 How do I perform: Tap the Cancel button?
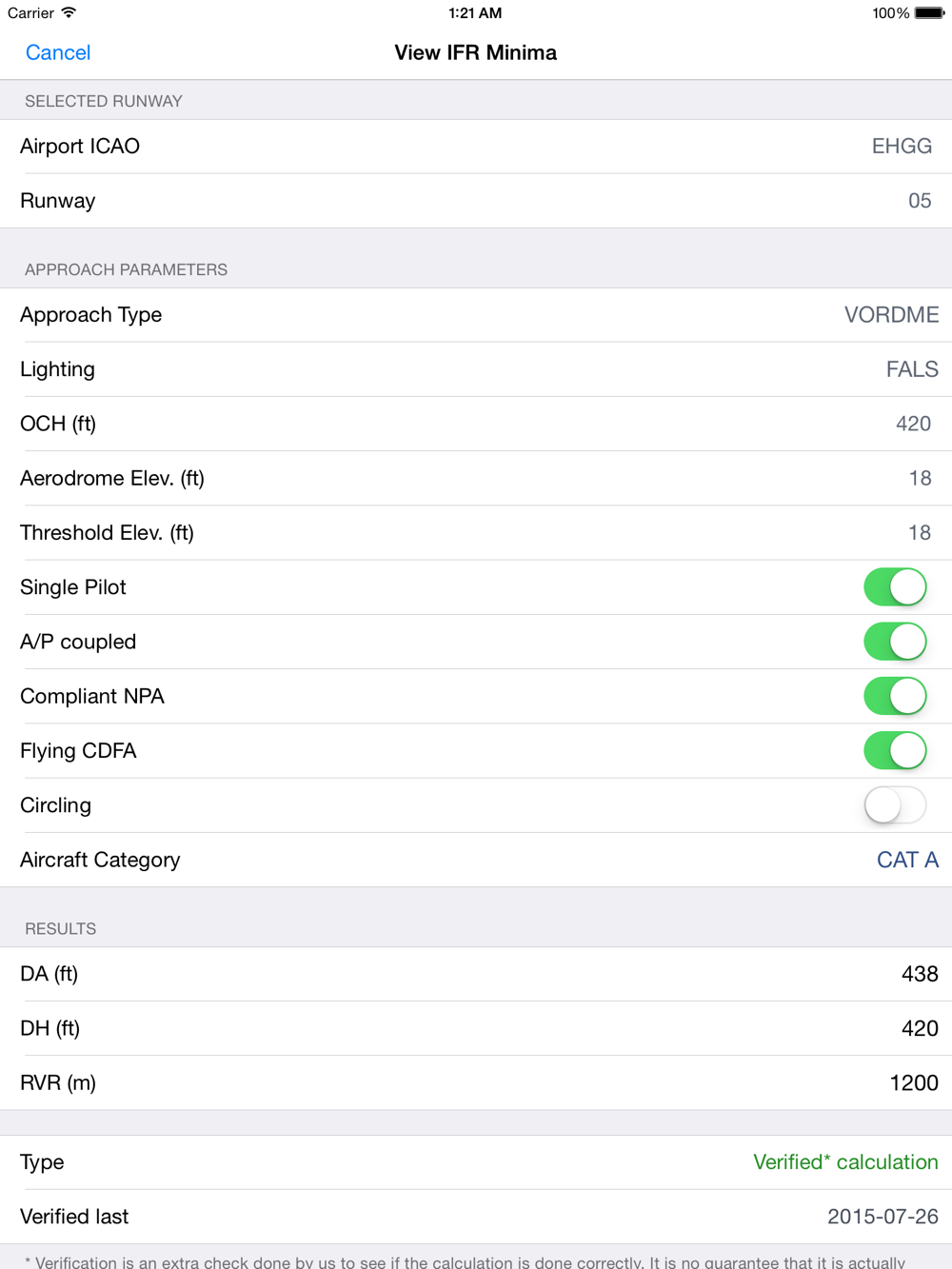pyautogui.click(x=58, y=52)
